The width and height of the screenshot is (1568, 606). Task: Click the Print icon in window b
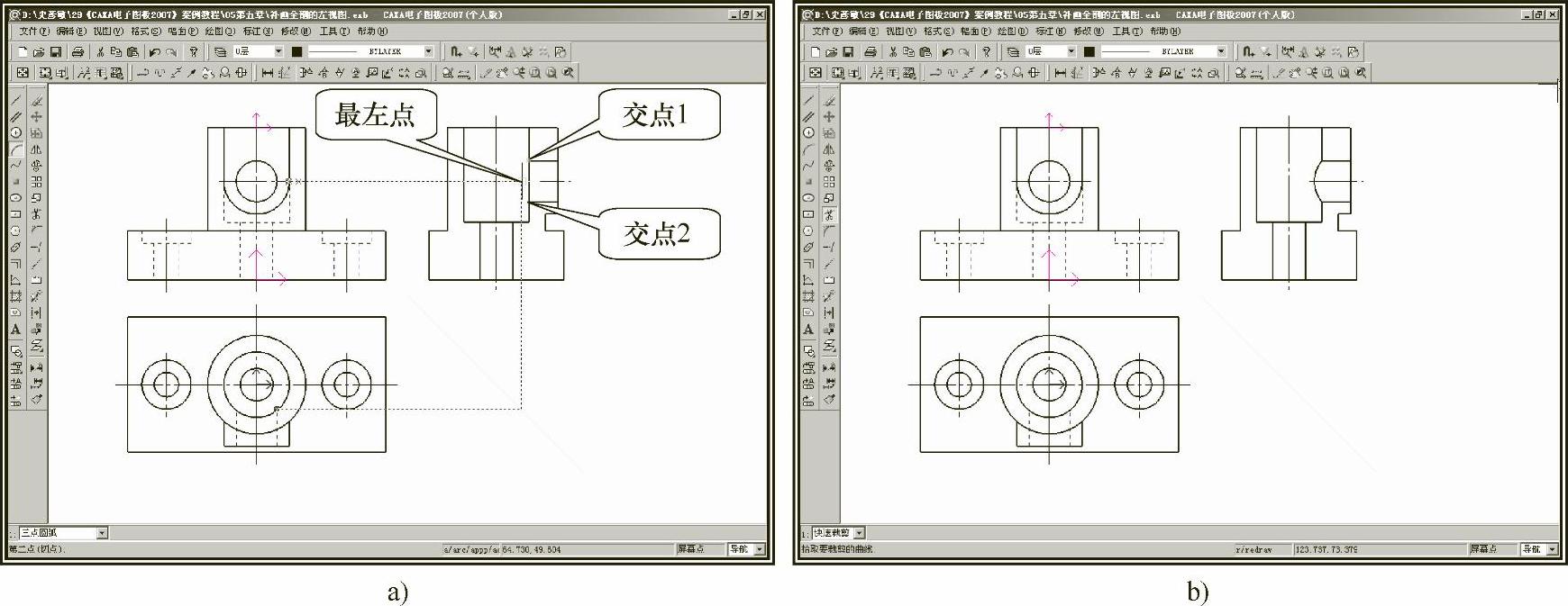(871, 52)
